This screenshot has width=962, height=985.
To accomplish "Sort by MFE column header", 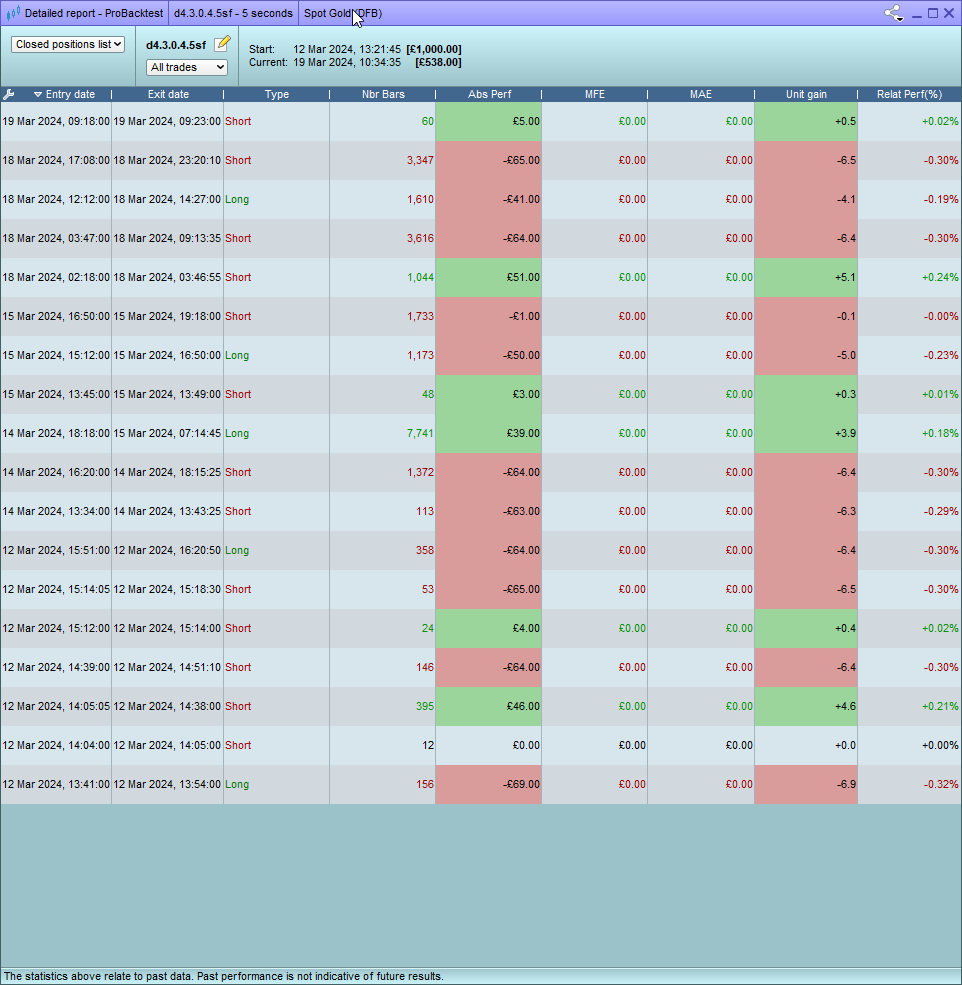I will point(594,94).
